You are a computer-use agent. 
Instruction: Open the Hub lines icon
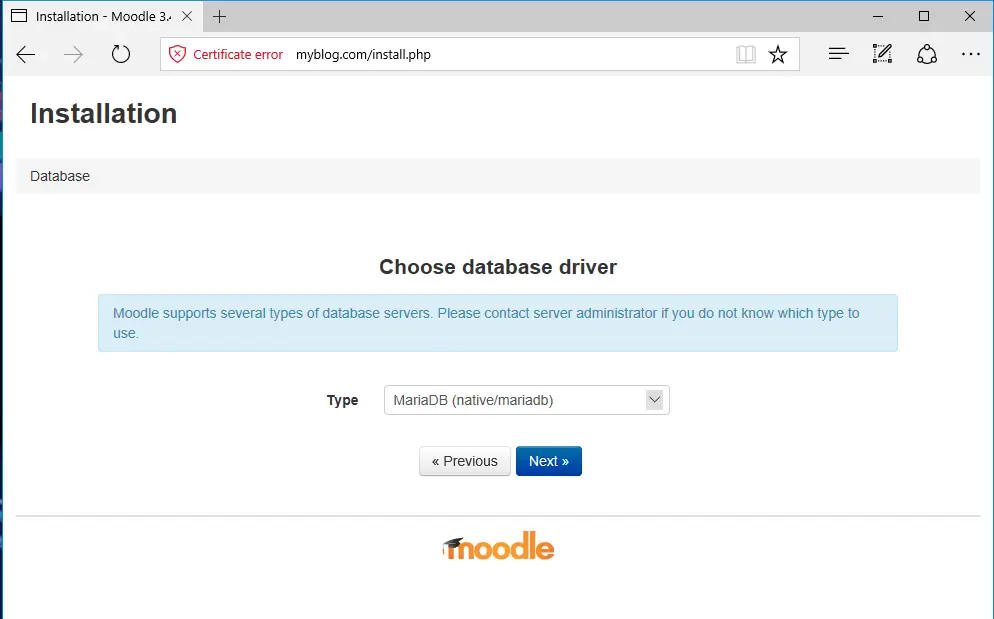pyautogui.click(x=839, y=55)
